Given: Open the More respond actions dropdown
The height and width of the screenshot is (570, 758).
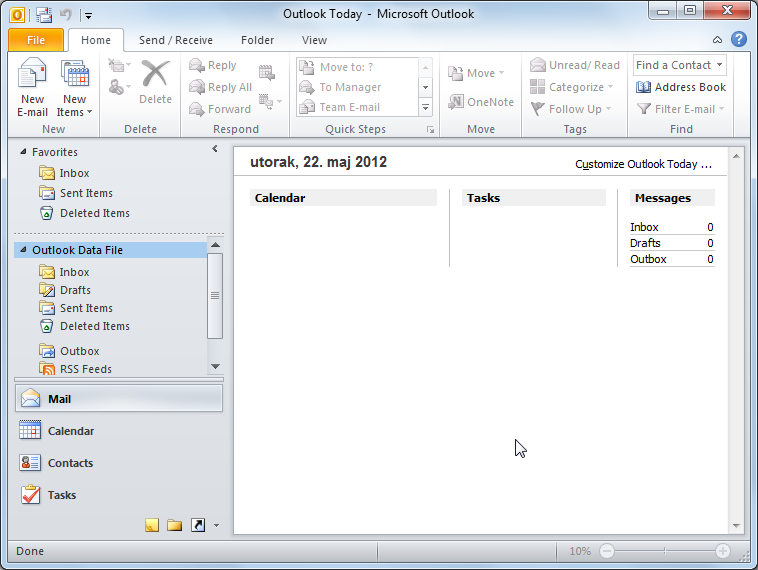Looking at the screenshot, I should (x=270, y=101).
